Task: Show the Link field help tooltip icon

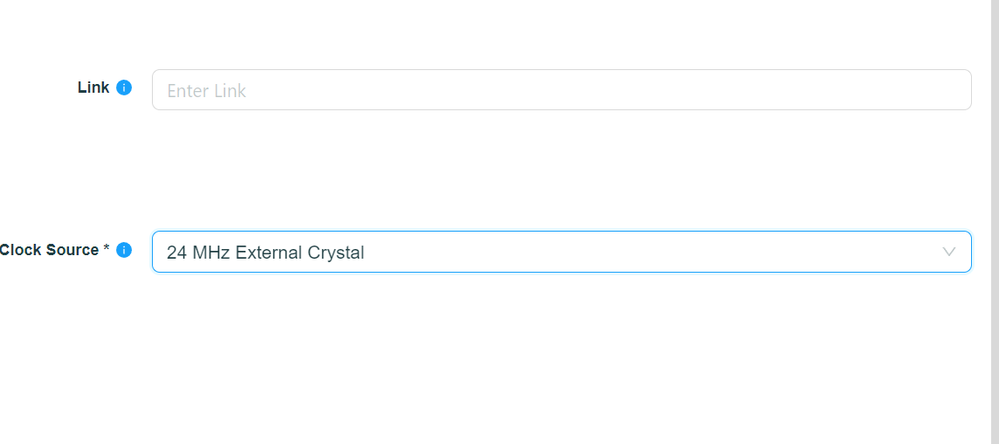Action: click(x=124, y=88)
